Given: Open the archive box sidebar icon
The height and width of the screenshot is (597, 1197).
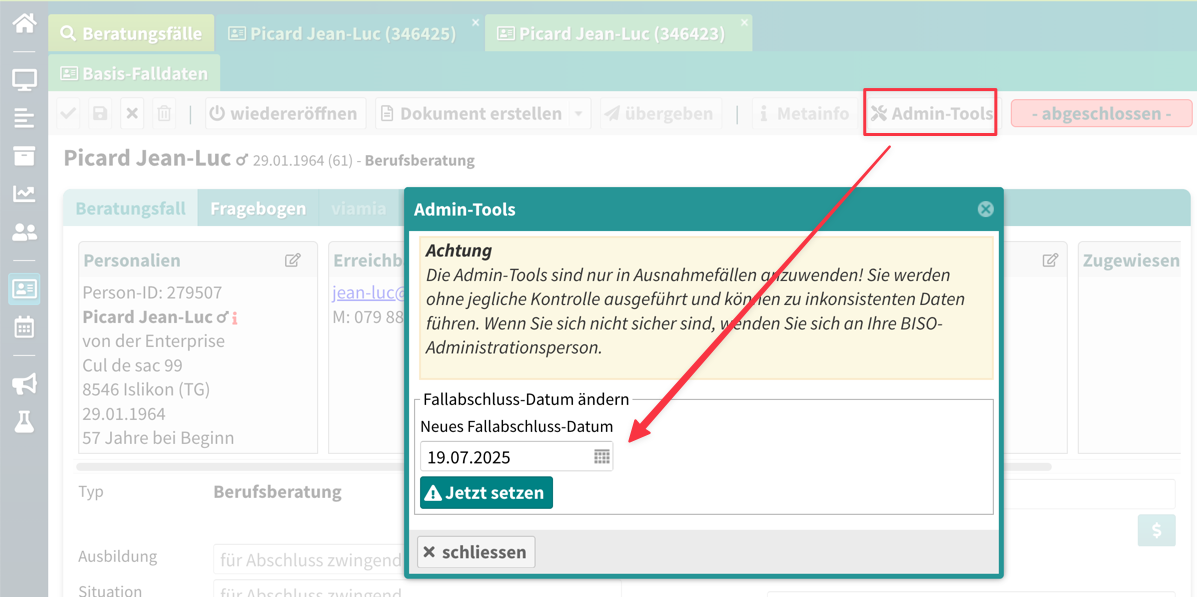Looking at the screenshot, I should (x=24, y=156).
